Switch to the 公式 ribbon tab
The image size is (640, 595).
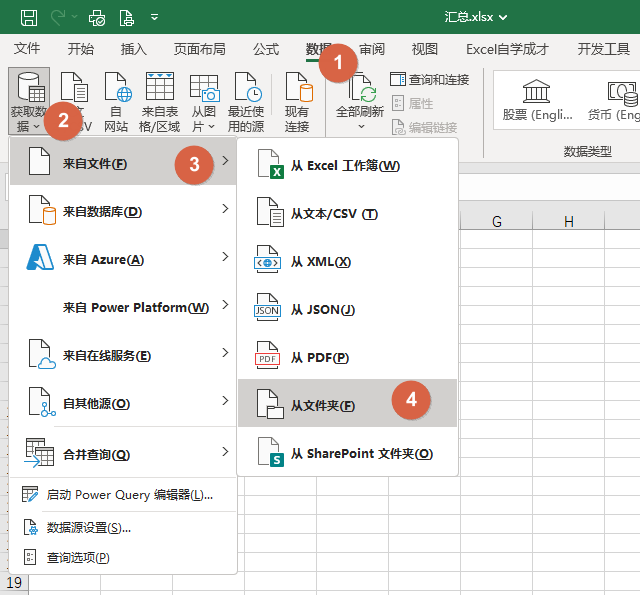266,49
